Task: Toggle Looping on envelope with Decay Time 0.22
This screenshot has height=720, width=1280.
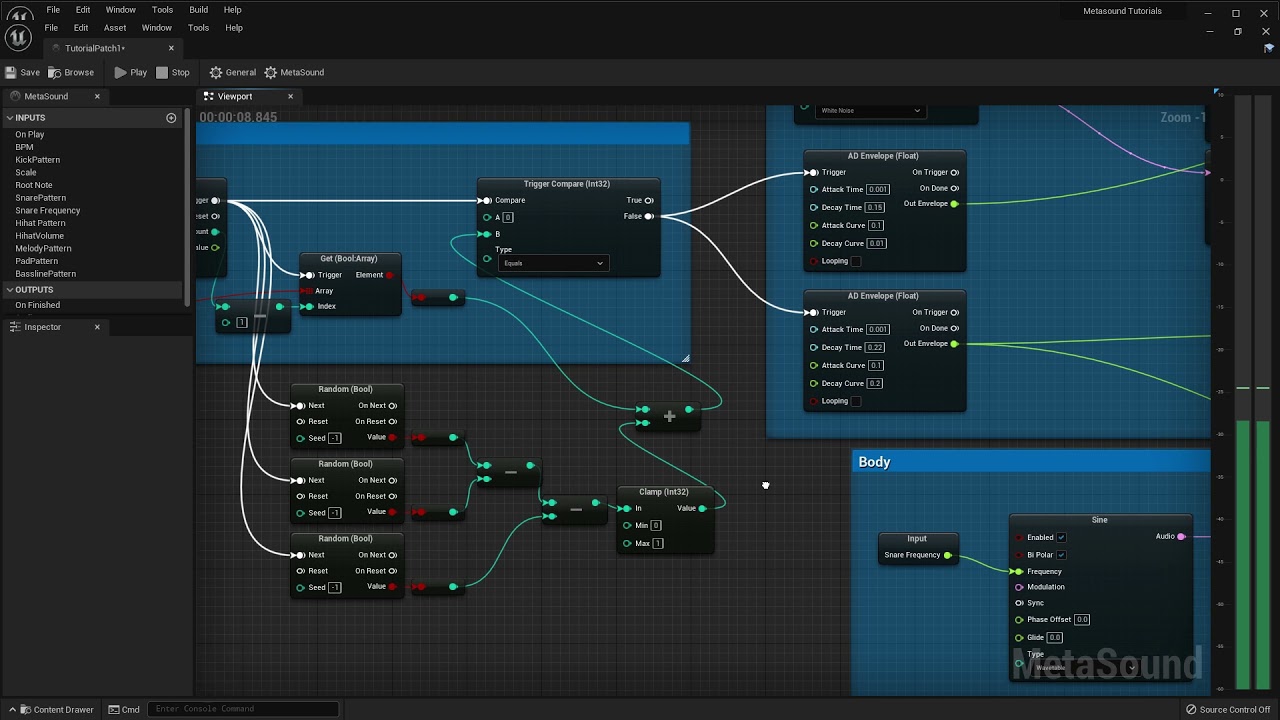Action: coord(856,401)
